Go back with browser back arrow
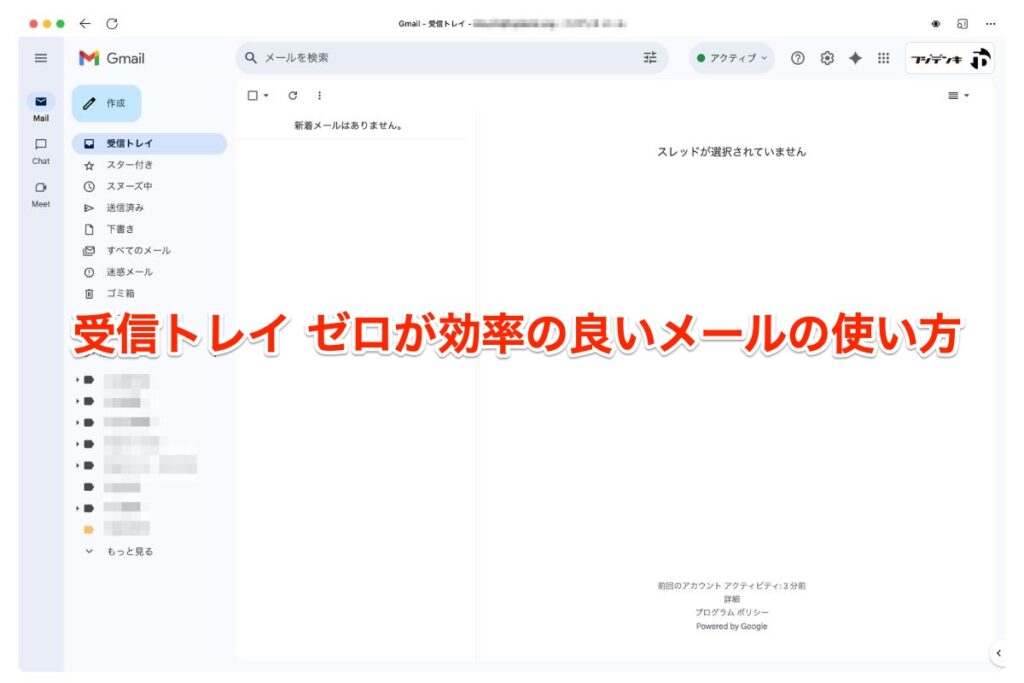The height and width of the screenshot is (683, 1024). [x=85, y=24]
